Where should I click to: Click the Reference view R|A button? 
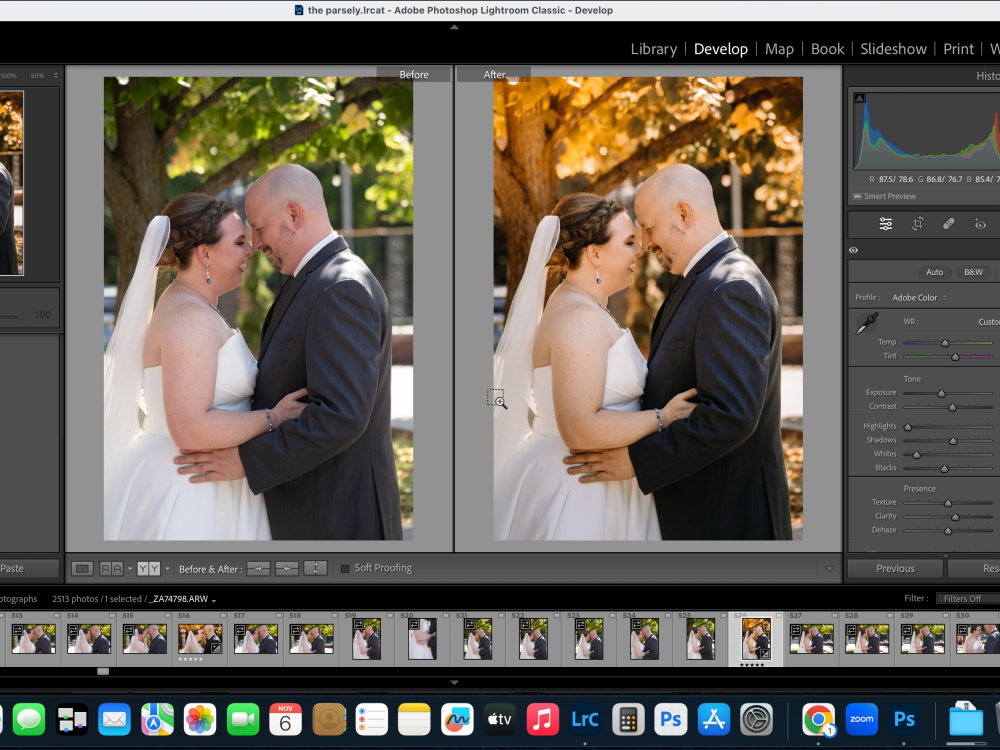click(x=112, y=568)
